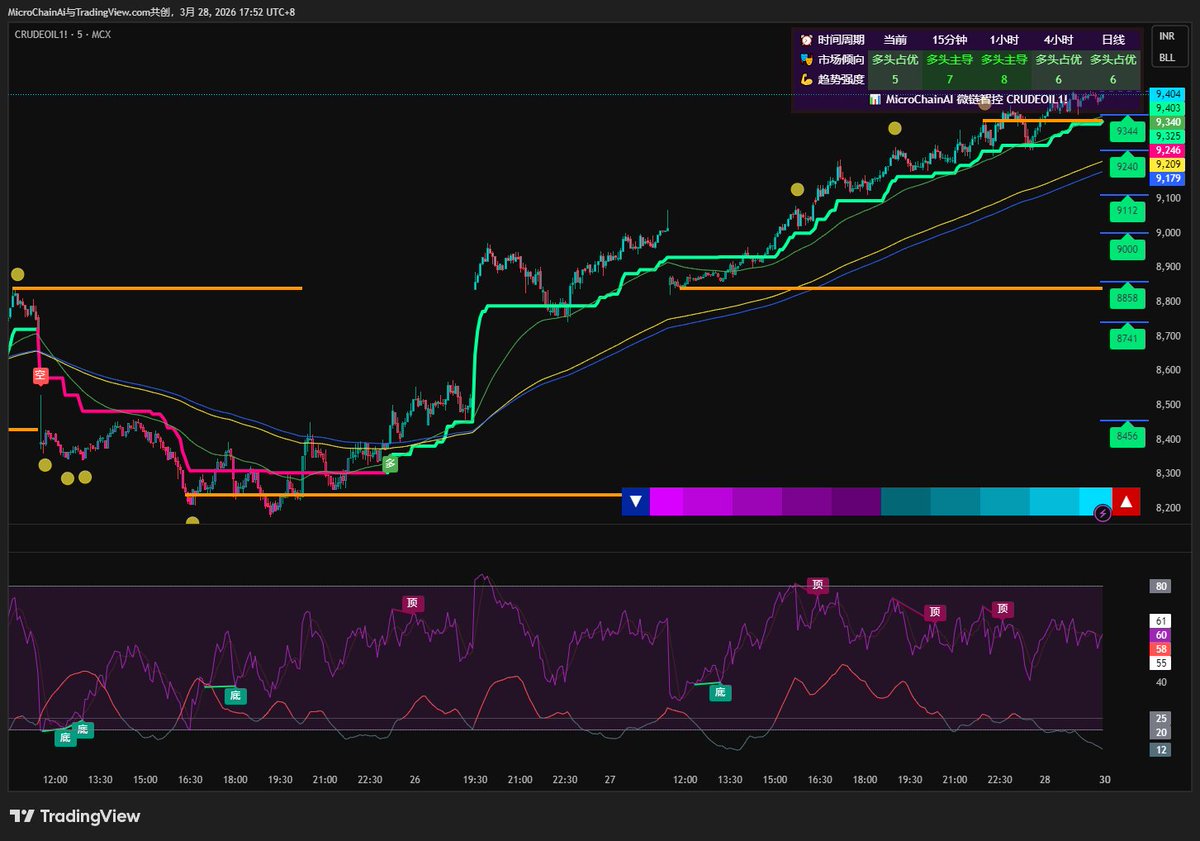Click 多头主导 under the 15分钟 column
The height and width of the screenshot is (841, 1200).
click(949, 59)
